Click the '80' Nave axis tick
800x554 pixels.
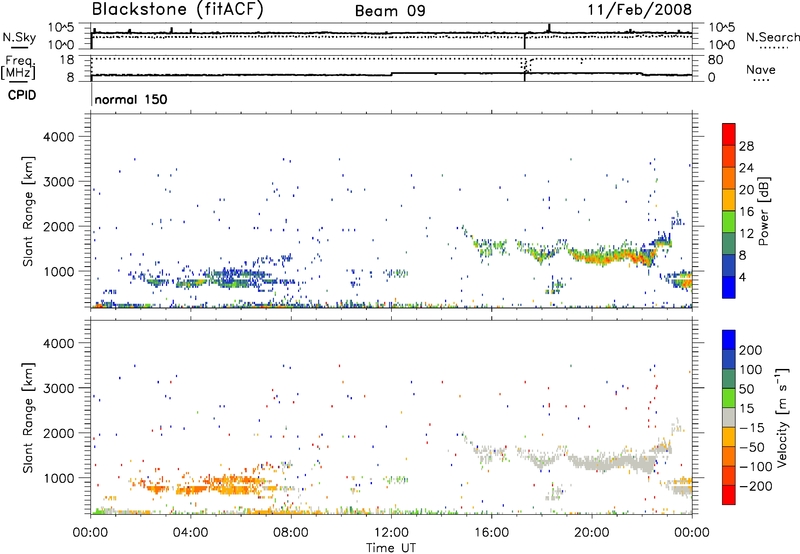click(x=715, y=60)
